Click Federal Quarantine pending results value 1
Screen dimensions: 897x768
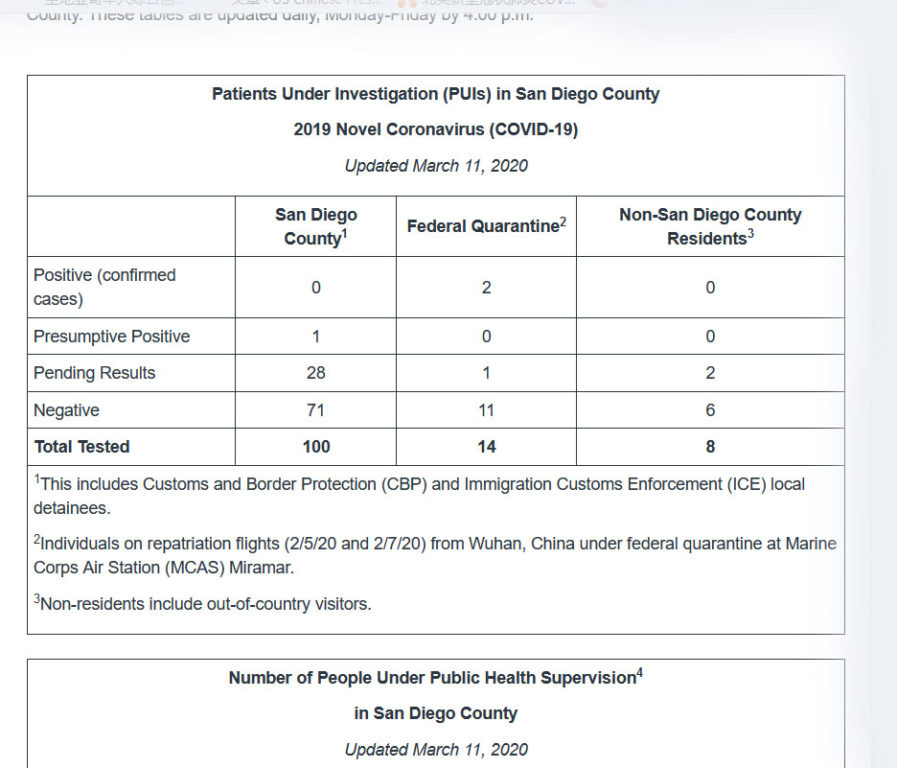486,373
